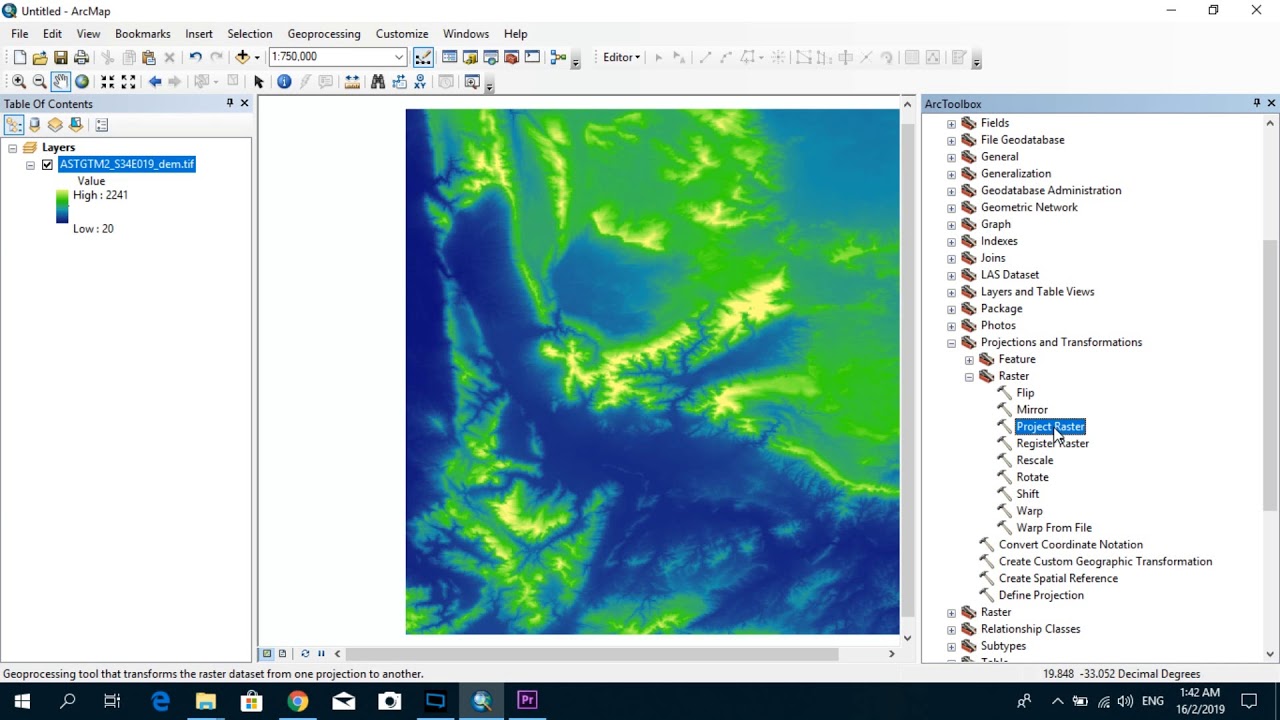The image size is (1280, 720).
Task: Click List By Source icon
Action: coord(35,125)
